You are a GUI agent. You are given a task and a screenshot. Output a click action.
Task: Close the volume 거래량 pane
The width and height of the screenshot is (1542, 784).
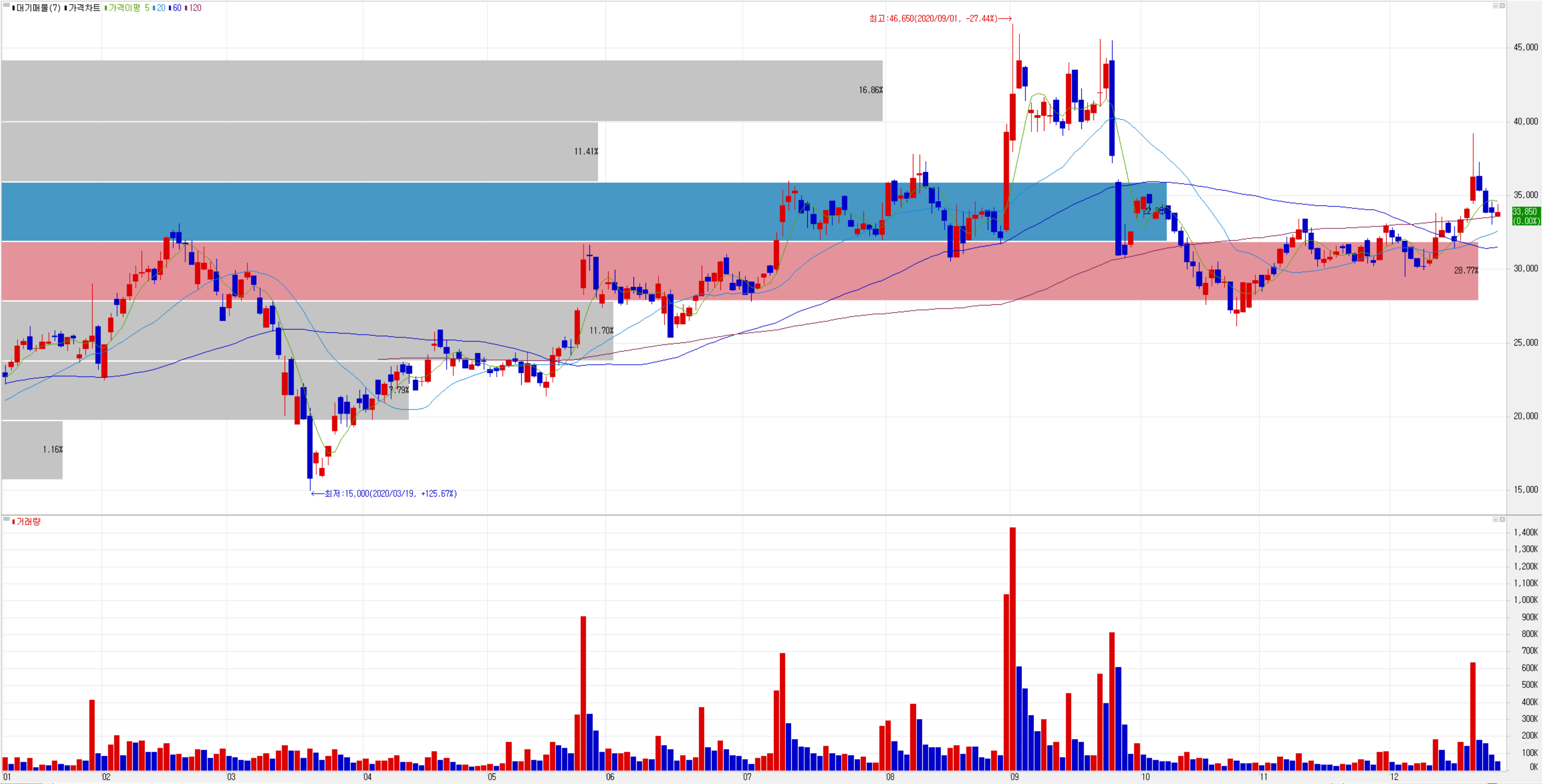pyautogui.click(x=1502, y=519)
